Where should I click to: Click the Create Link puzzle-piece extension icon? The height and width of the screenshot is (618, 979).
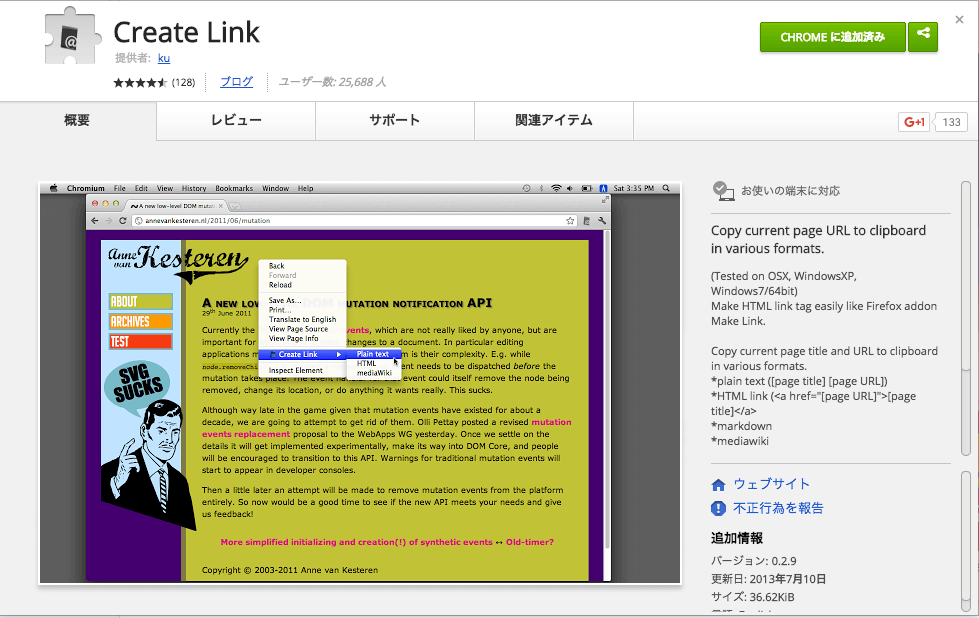tap(72, 35)
